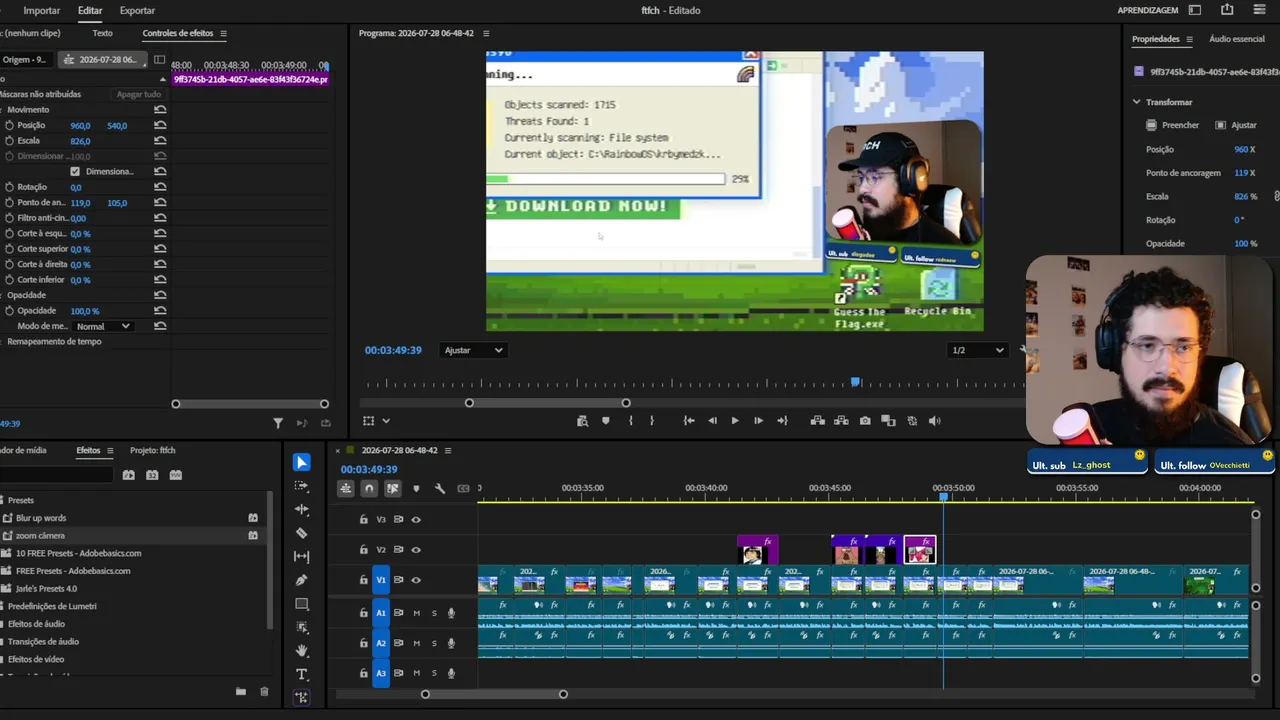
Task: Select the Ripple Edit tool
Action: pyautogui.click(x=302, y=509)
